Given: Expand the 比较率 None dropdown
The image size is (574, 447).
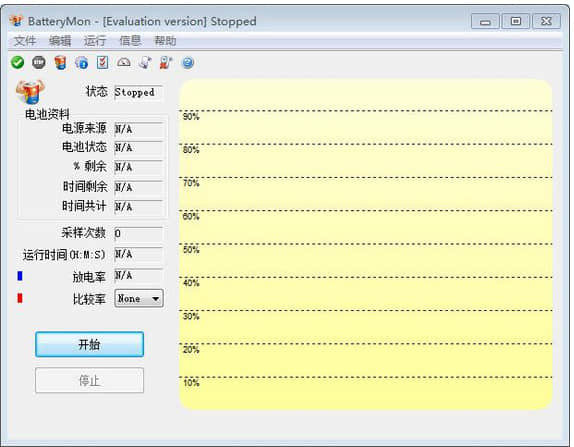Looking at the screenshot, I should tap(139, 299).
